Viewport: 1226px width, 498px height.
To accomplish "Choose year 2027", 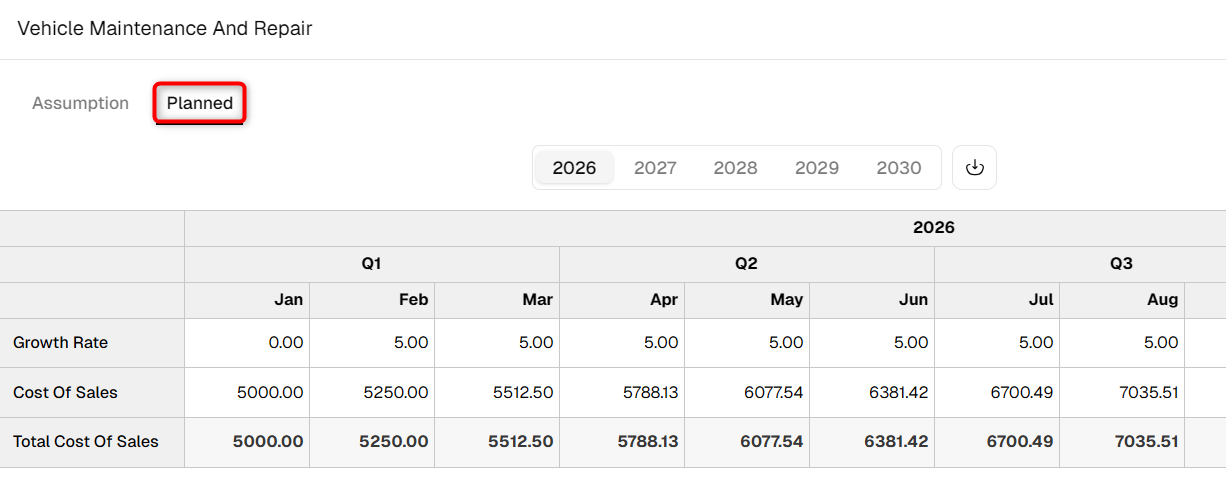I will (655, 168).
